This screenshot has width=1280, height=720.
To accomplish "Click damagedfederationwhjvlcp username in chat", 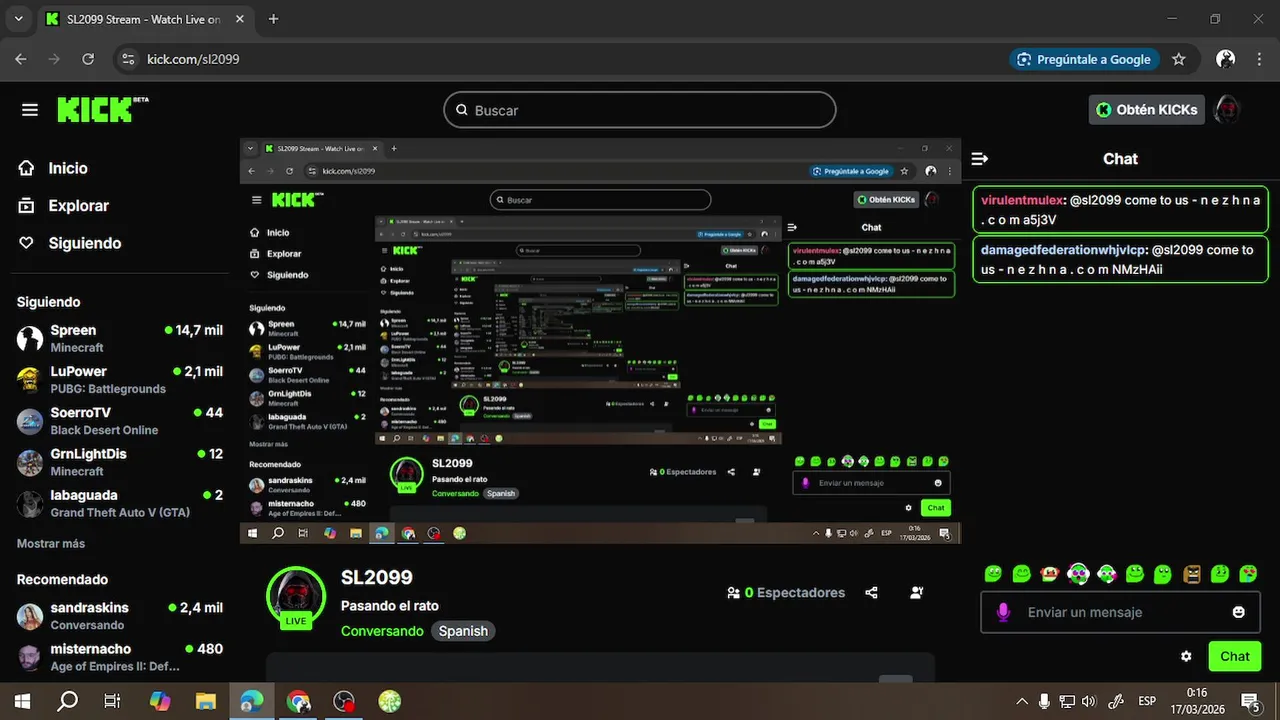I will point(1063,250).
